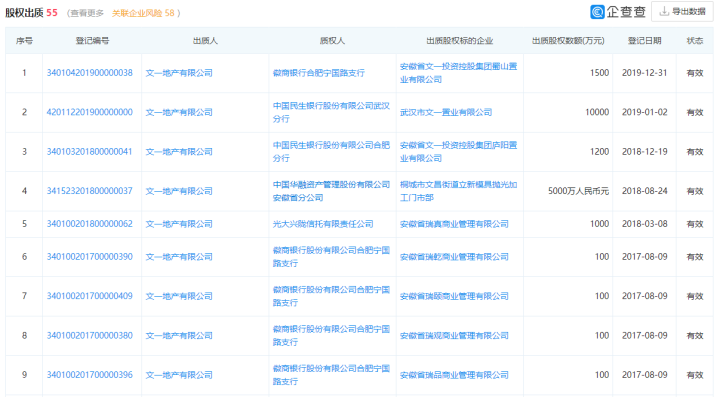Image resolution: width=720 pixels, height=397 pixels.
Task: Click 文一地产有限公司 in row 5
Action: [179, 224]
